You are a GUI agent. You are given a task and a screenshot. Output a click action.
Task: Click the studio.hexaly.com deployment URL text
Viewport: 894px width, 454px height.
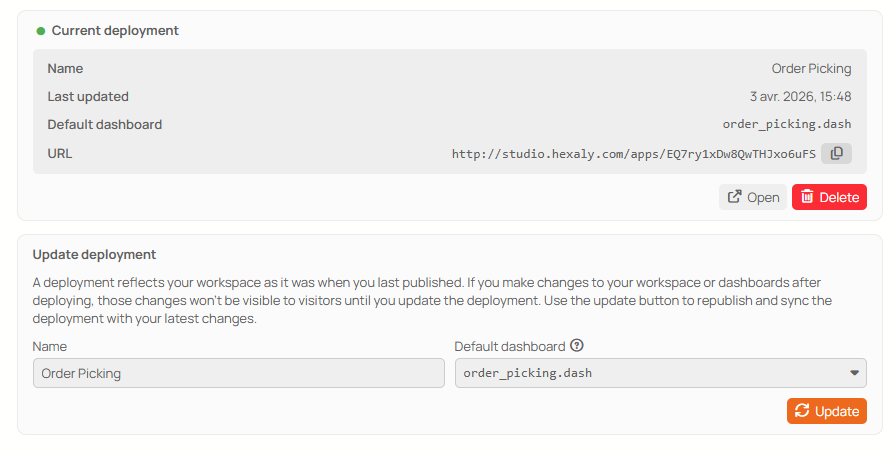tap(633, 154)
